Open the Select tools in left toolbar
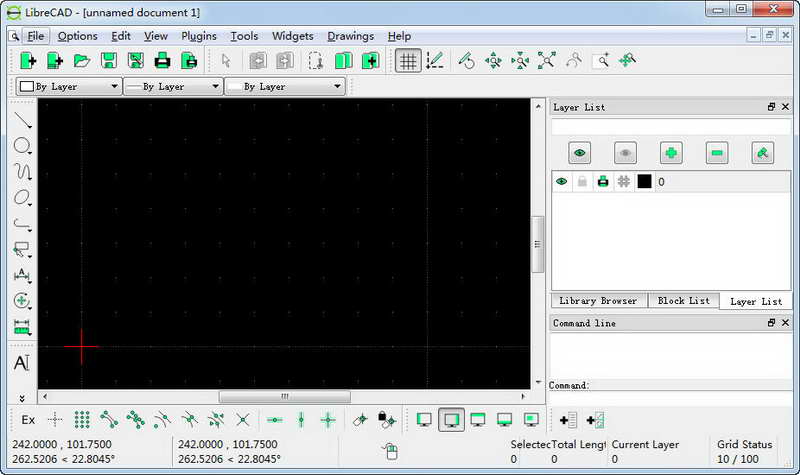 pos(22,249)
